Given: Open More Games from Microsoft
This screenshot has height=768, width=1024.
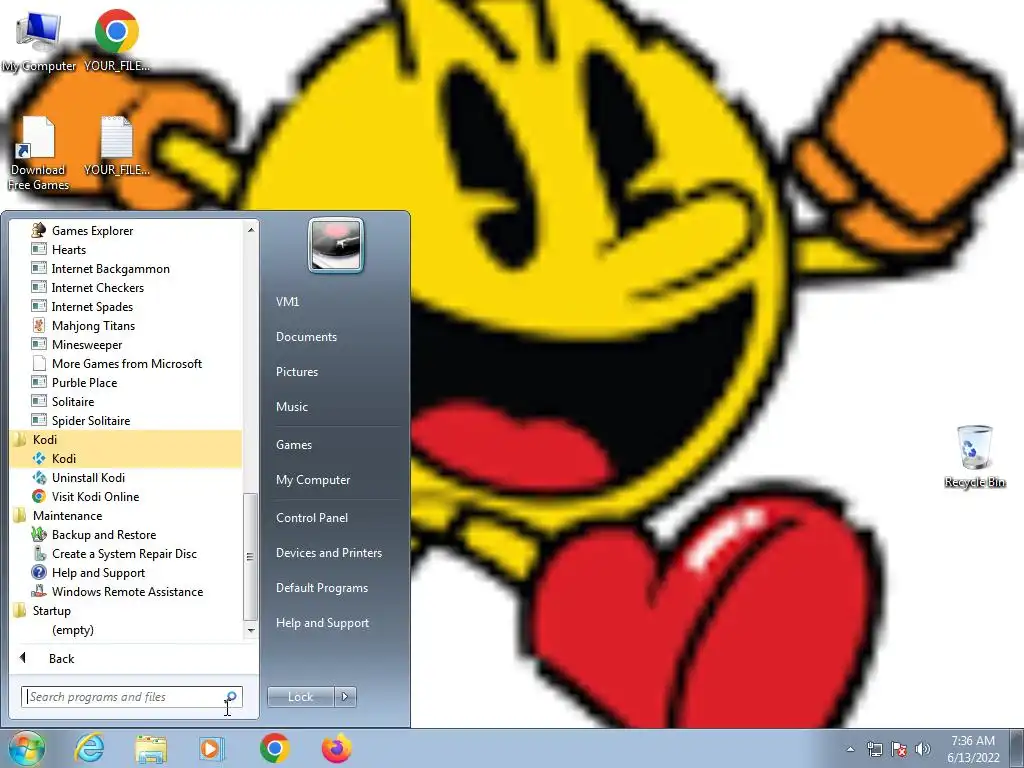Looking at the screenshot, I should (x=126, y=363).
